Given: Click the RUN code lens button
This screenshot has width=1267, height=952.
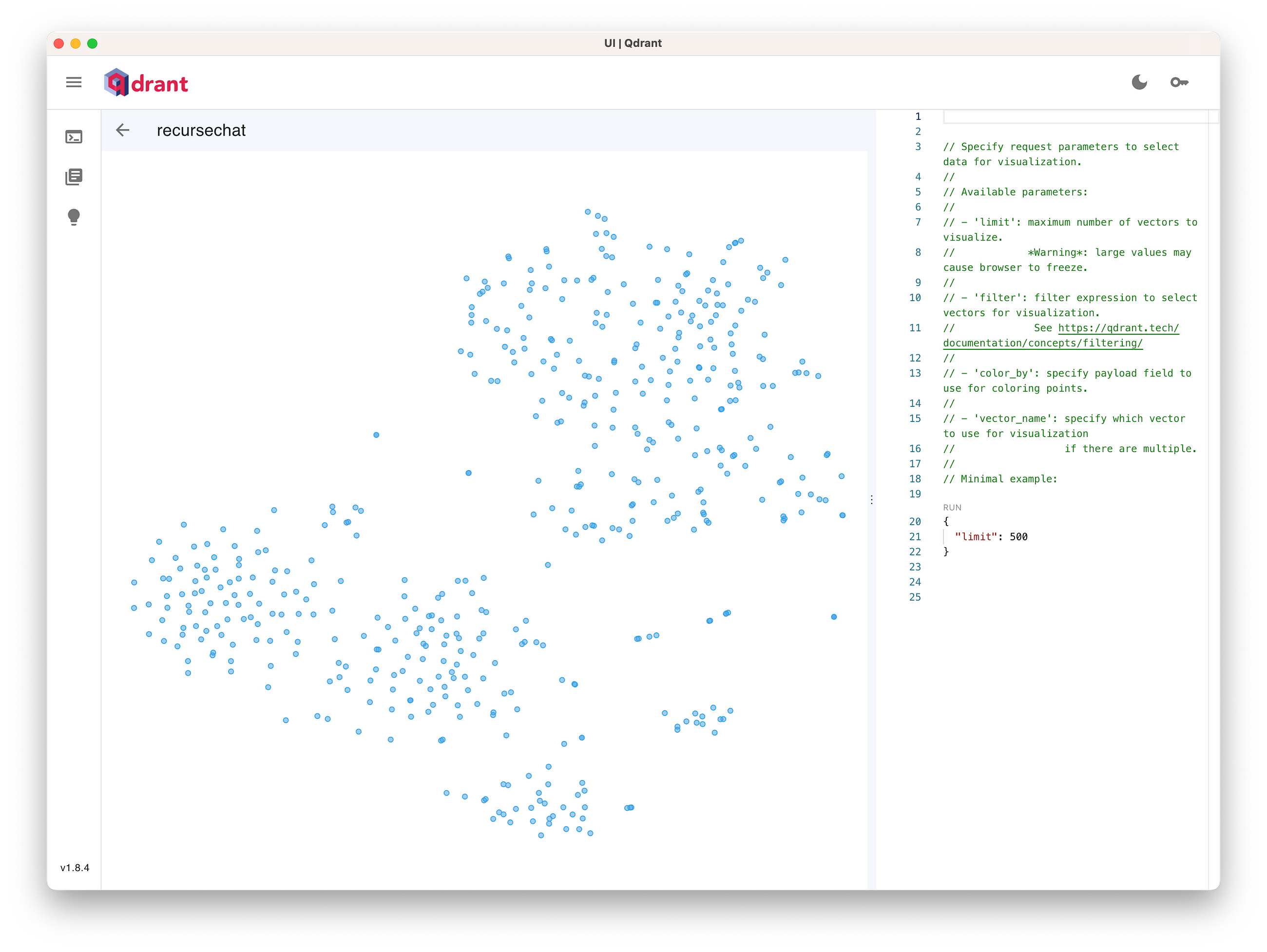Looking at the screenshot, I should click(952, 508).
